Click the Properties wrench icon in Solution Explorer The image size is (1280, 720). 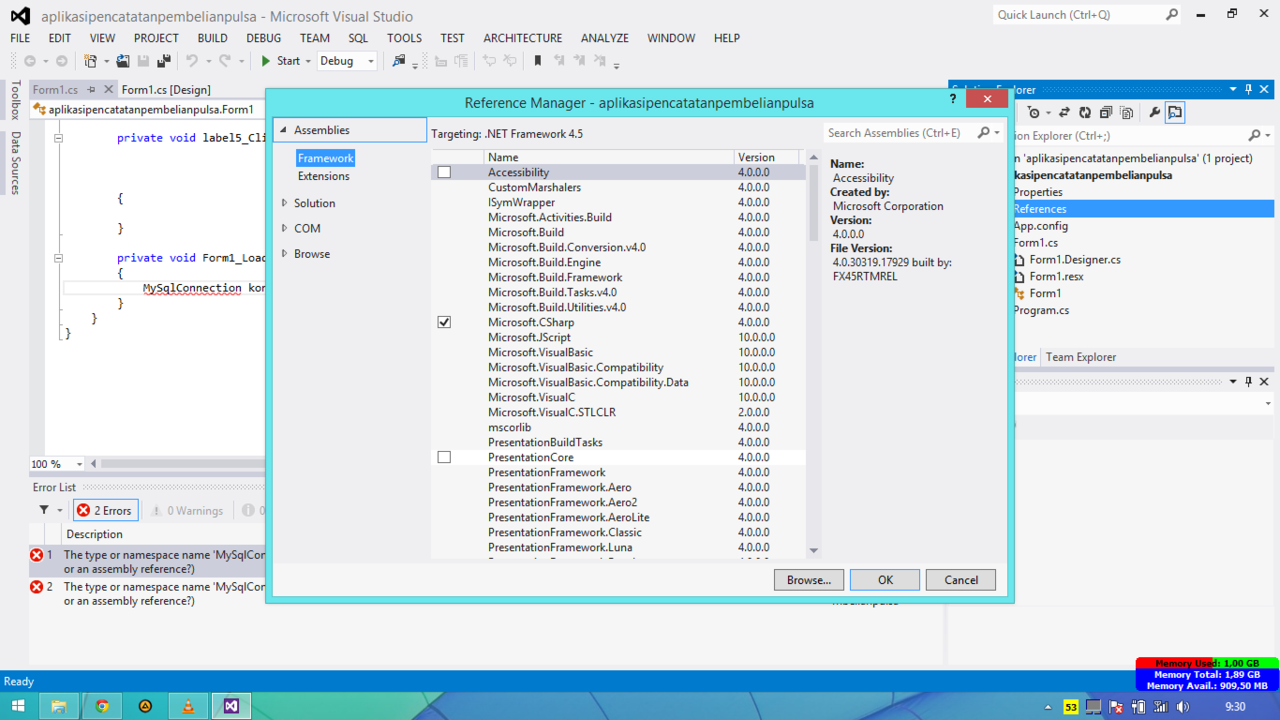[x=1154, y=113]
